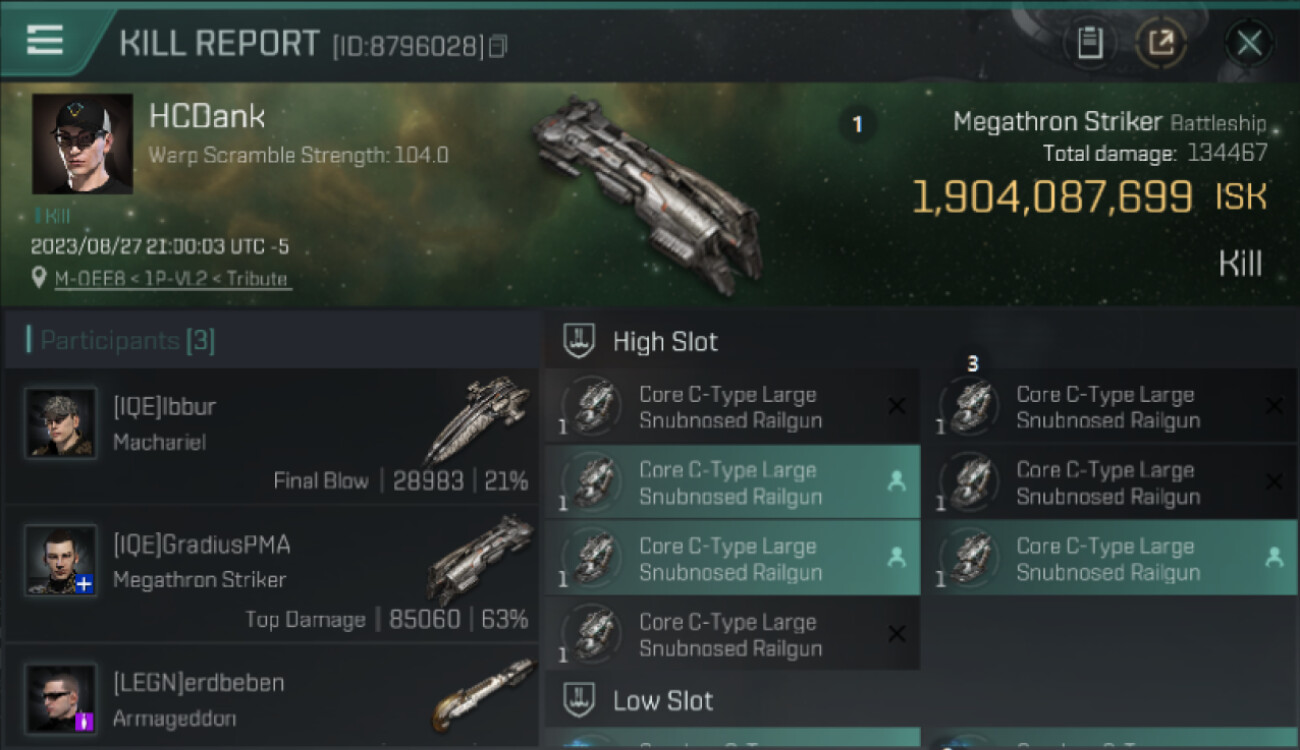
Task: Open the clipboard notes icon
Action: coord(1090,43)
